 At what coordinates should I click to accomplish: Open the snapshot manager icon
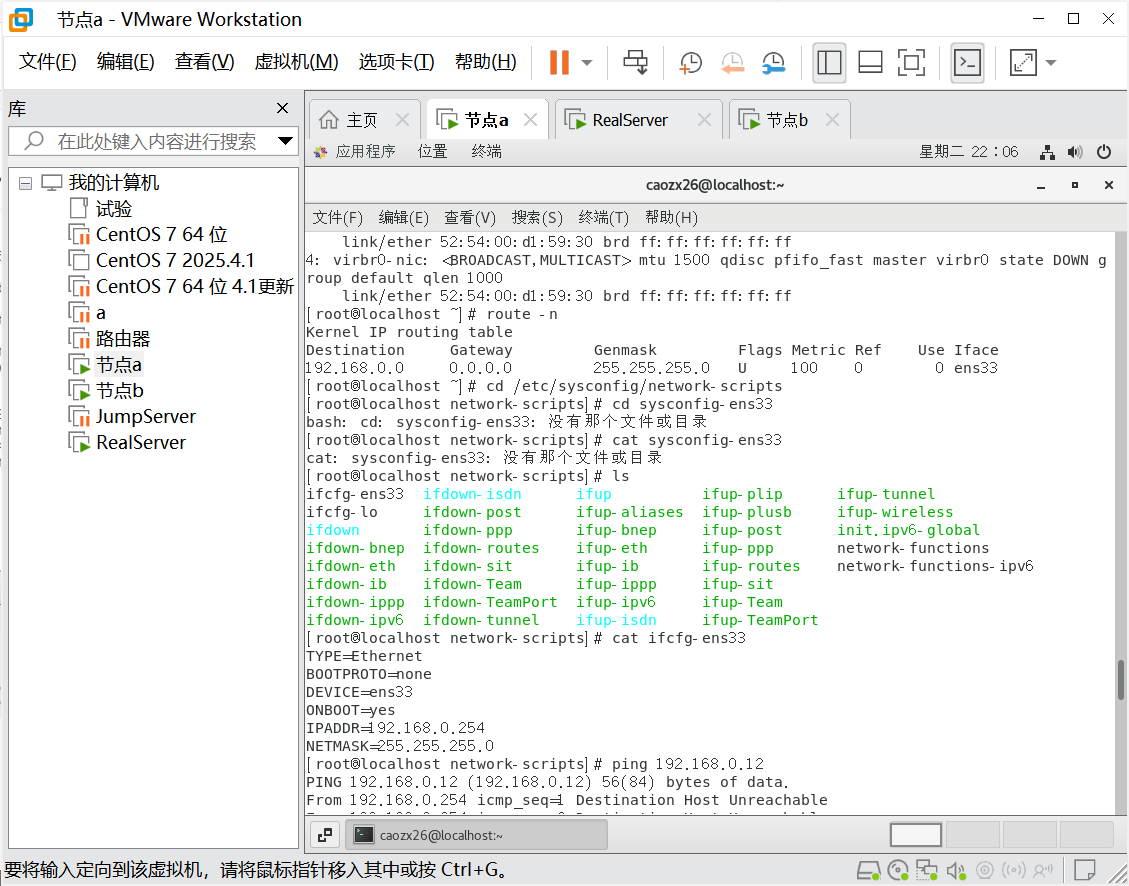[x=773, y=63]
